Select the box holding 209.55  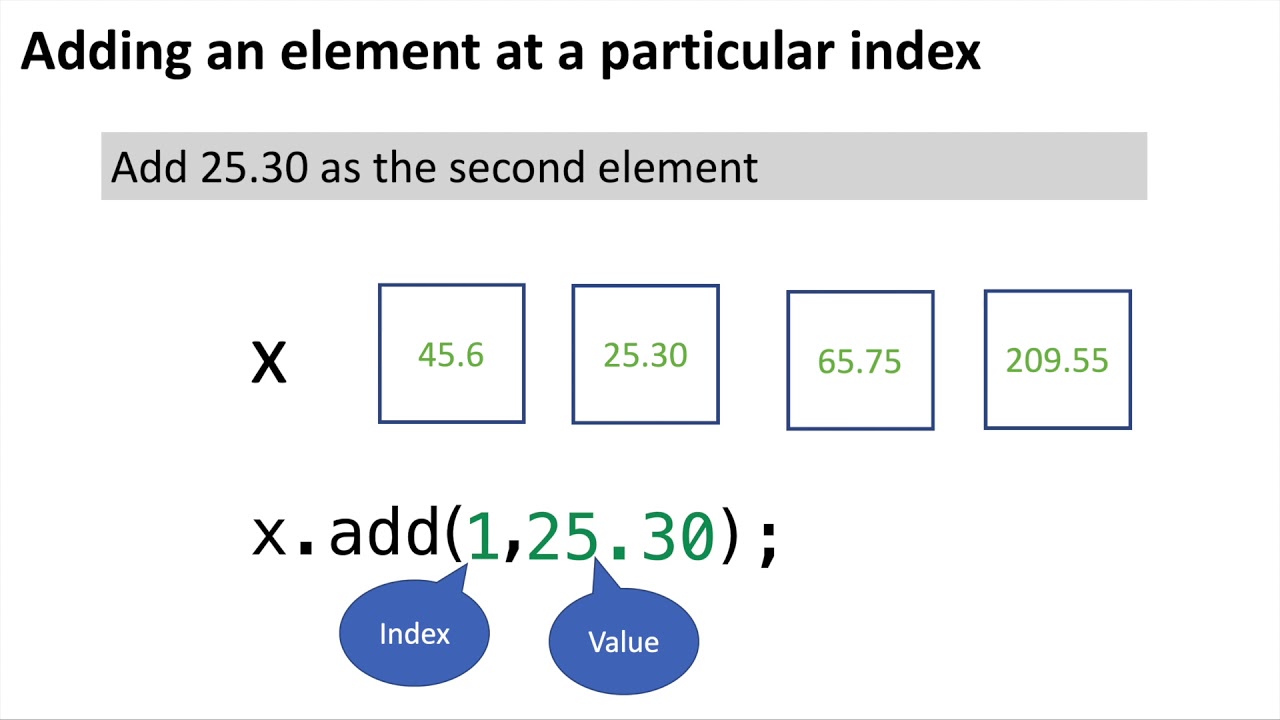pos(1057,360)
